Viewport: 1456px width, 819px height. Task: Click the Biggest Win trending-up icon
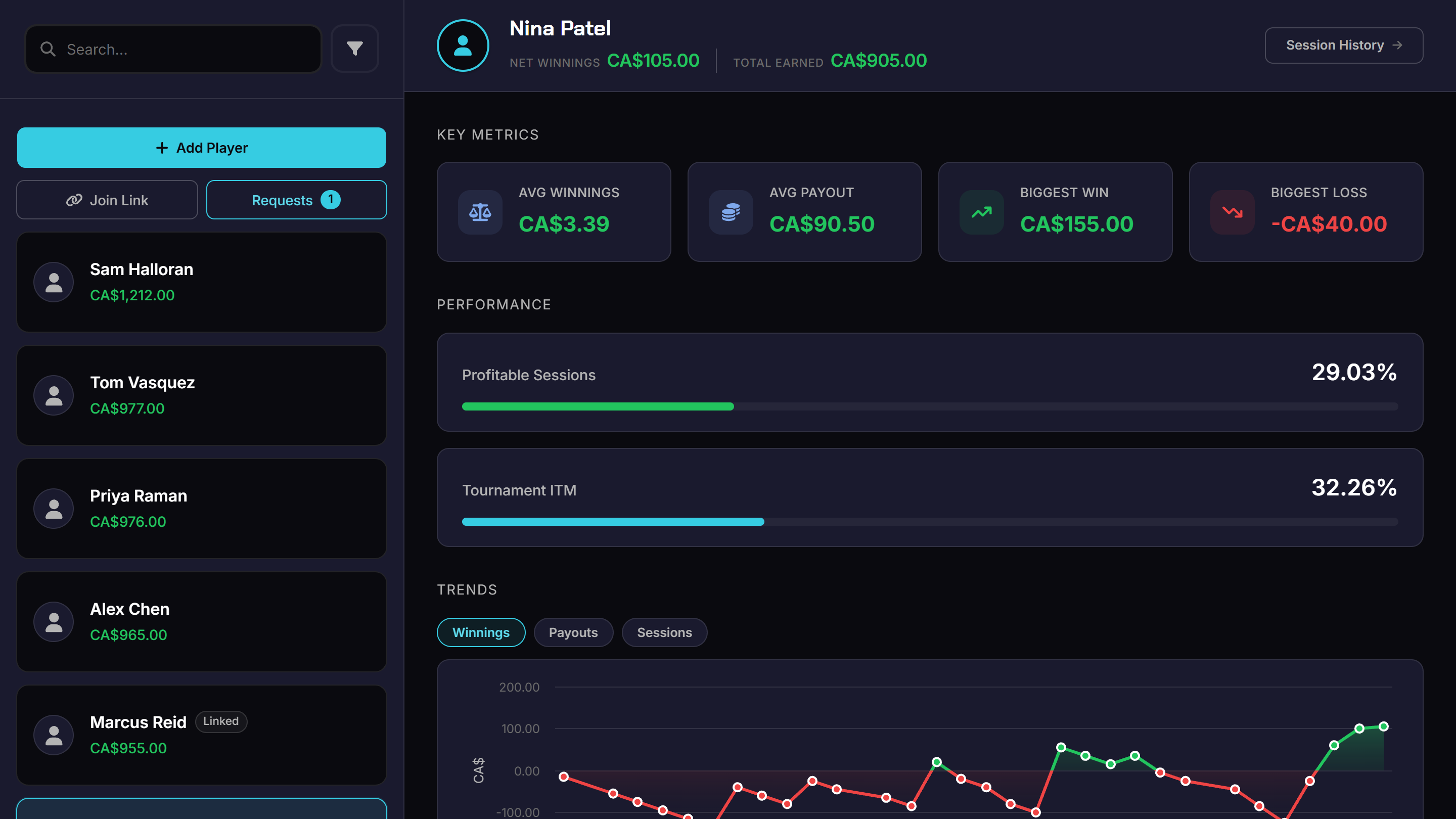tap(982, 212)
